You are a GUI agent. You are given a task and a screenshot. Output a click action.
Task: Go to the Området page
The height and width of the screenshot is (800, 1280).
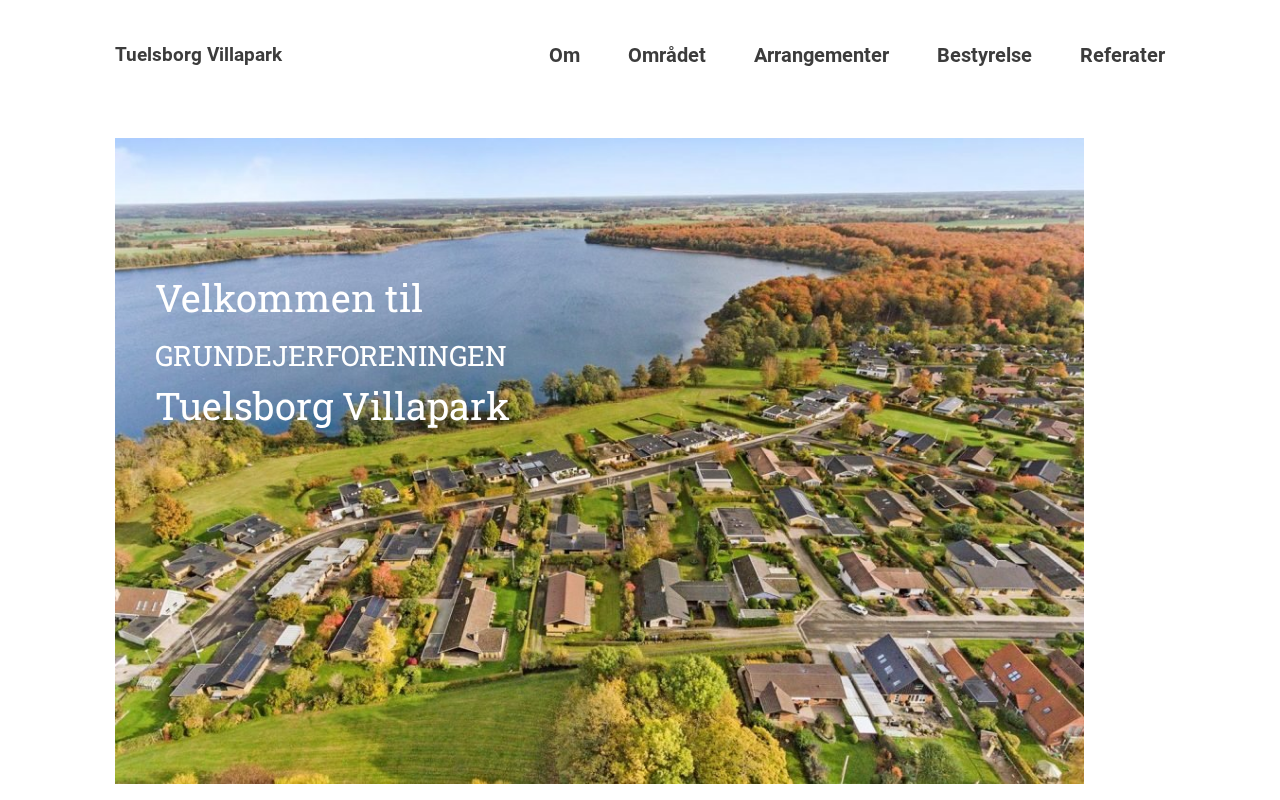[x=667, y=55]
